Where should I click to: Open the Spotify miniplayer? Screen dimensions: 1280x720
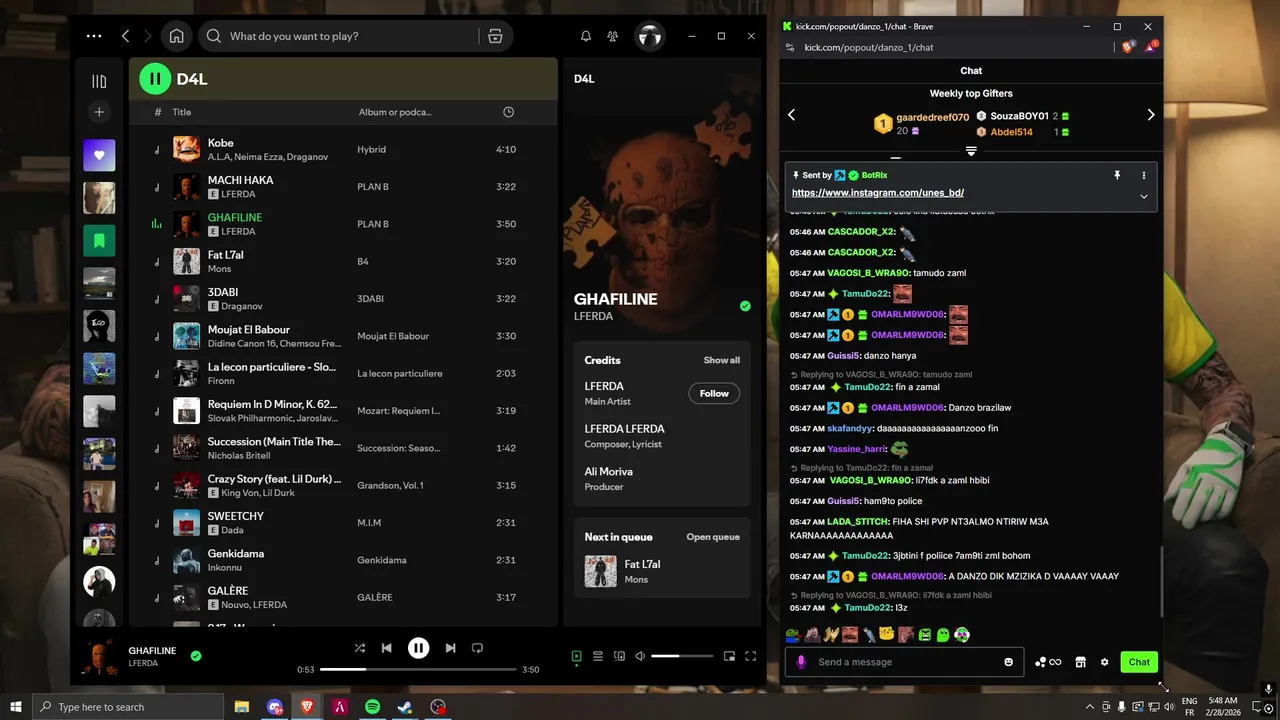729,656
